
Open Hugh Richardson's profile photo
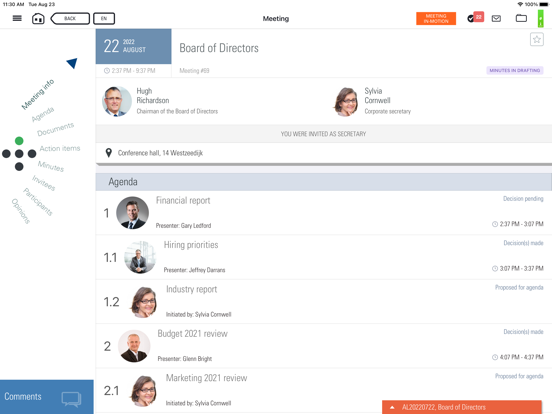click(x=117, y=101)
